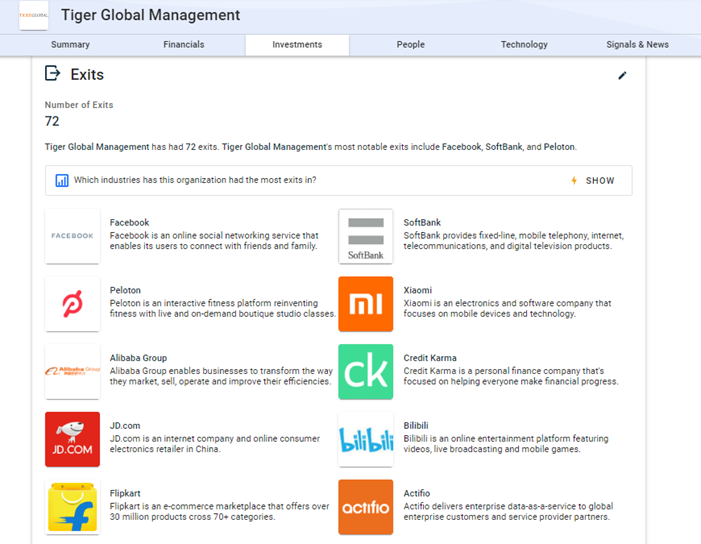Open the Peloton company name link
The height and width of the screenshot is (544, 701).
click(x=125, y=290)
